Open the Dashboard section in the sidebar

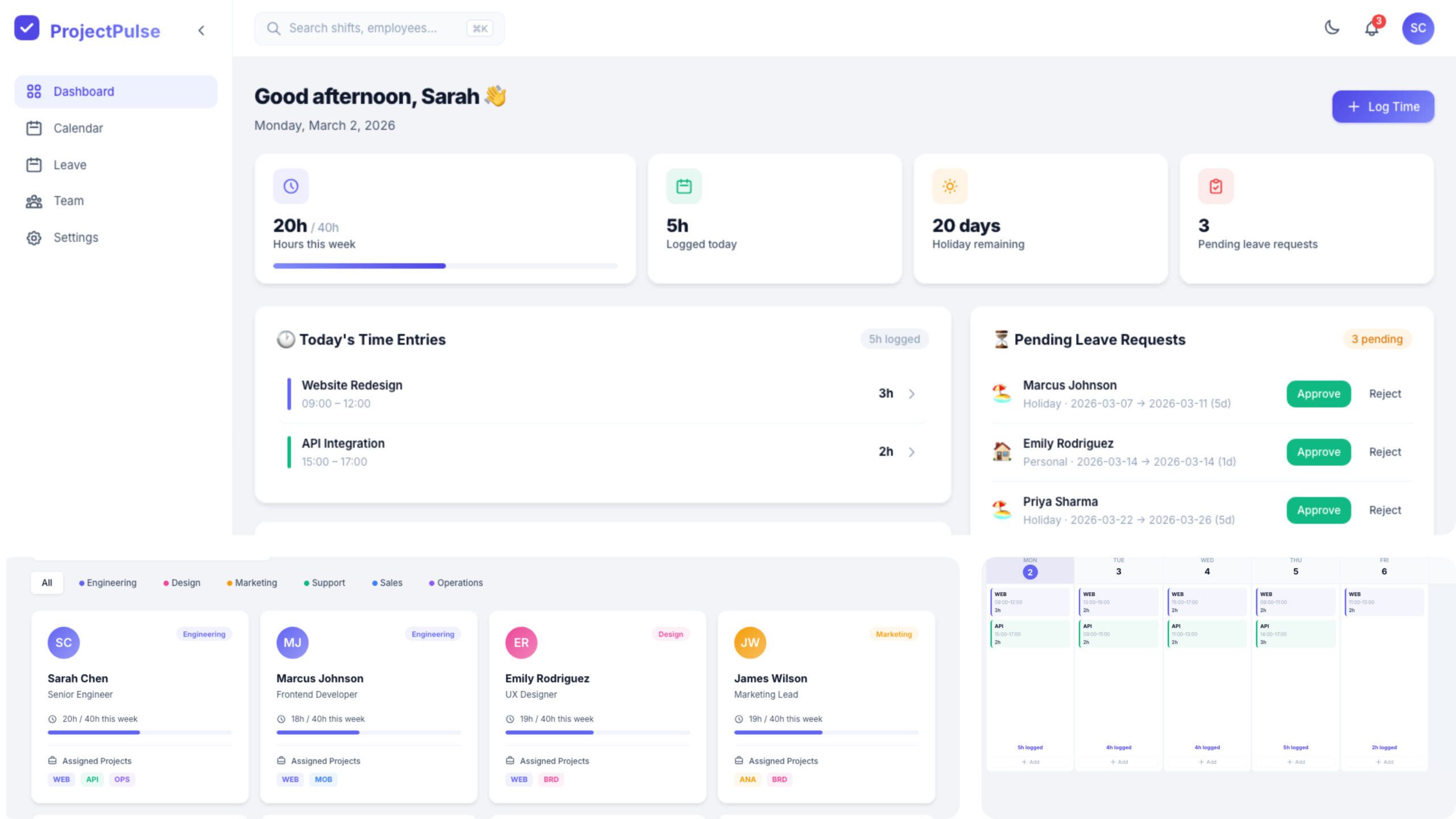pyautogui.click(x=83, y=91)
